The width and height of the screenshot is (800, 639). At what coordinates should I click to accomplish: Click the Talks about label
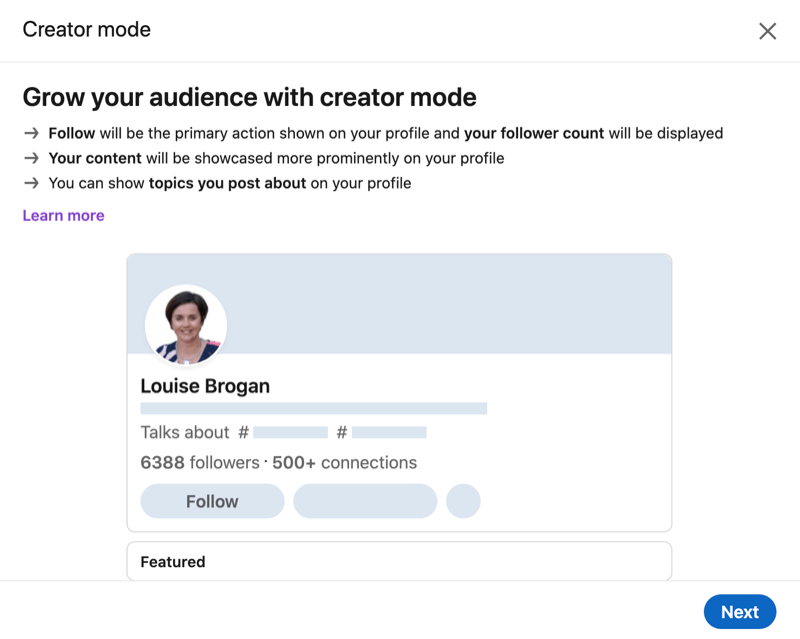[185, 432]
